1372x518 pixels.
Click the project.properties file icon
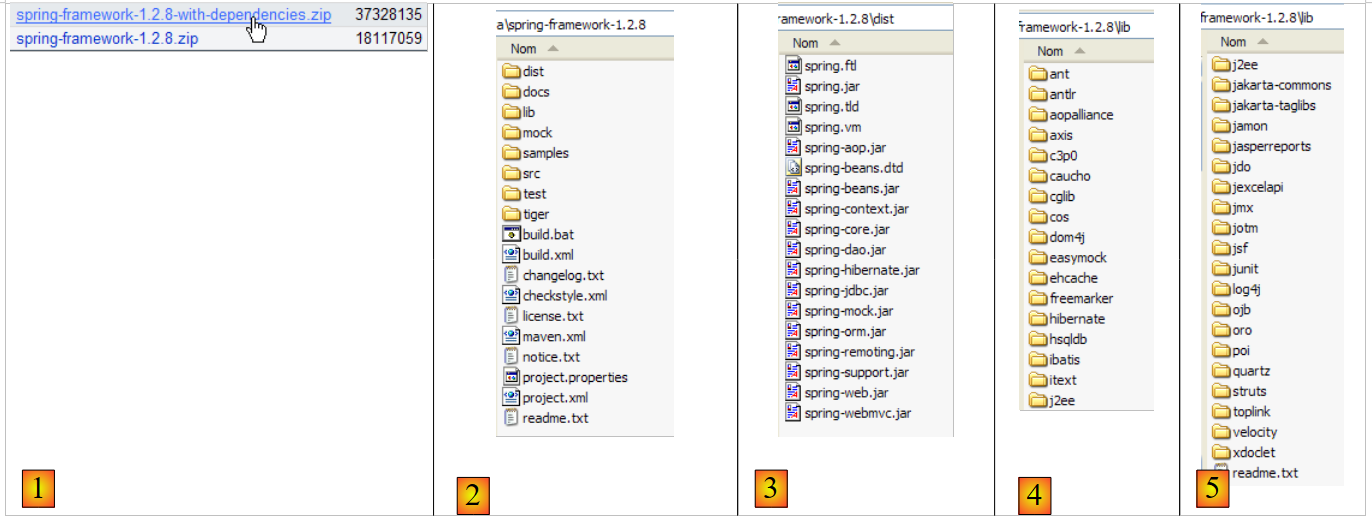click(511, 378)
